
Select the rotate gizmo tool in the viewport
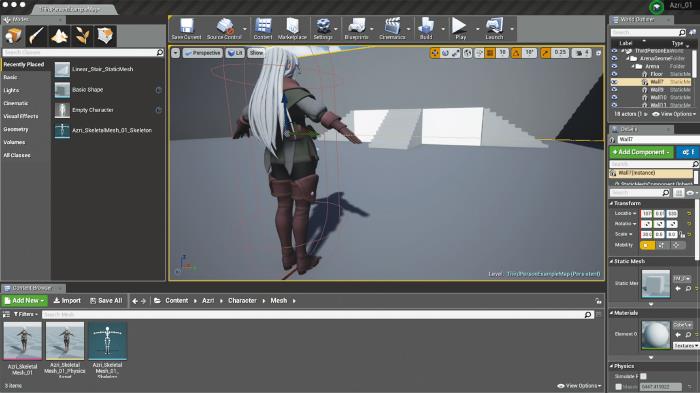[x=445, y=53]
